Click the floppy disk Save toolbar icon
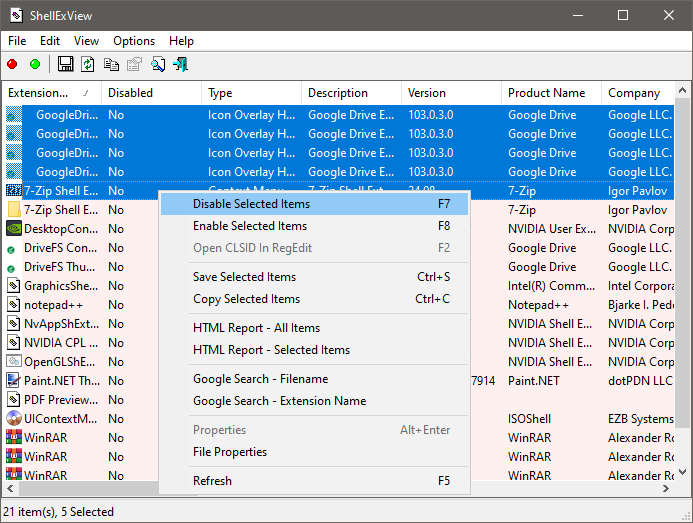693x523 pixels. tap(65, 65)
